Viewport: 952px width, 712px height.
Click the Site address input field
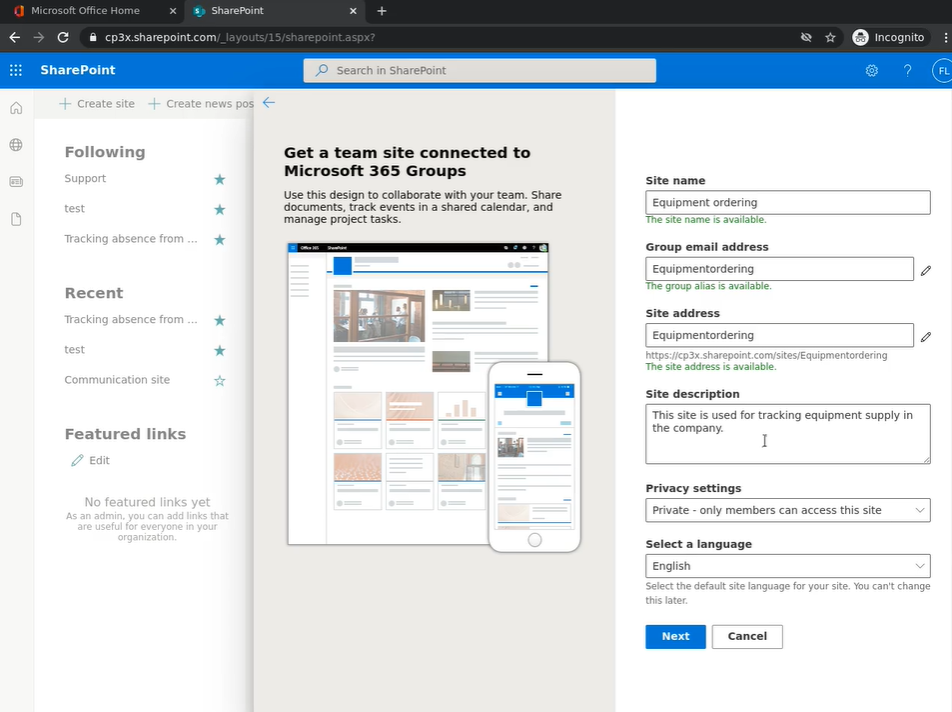click(x=780, y=335)
